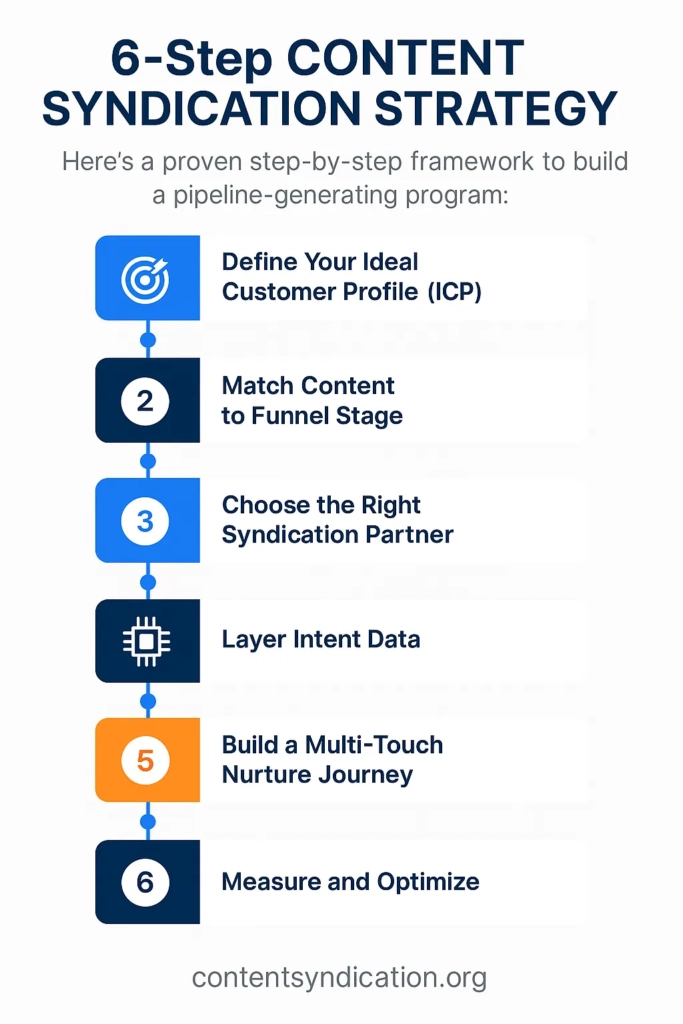
Task: Select the "Measure and Optimize" step text
Action: (x=350, y=882)
